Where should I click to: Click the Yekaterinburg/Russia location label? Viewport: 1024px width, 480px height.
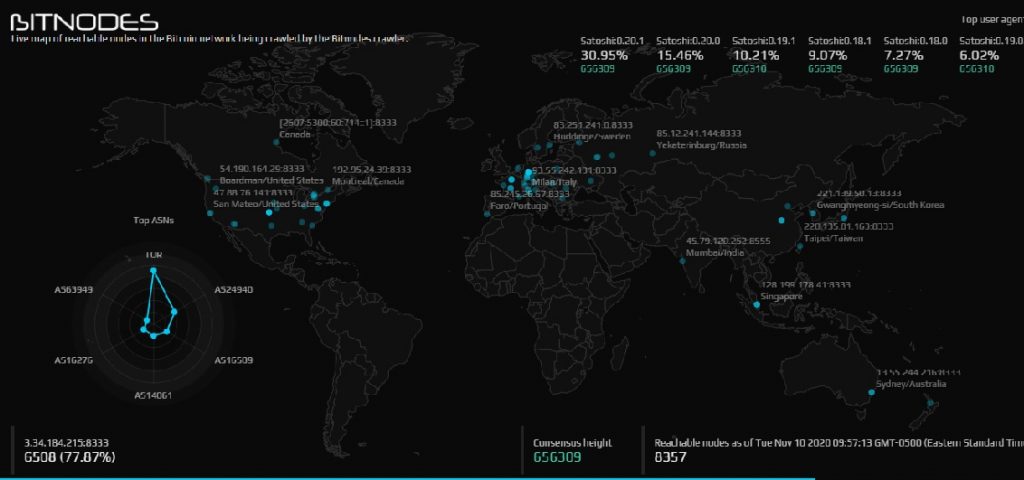point(701,145)
